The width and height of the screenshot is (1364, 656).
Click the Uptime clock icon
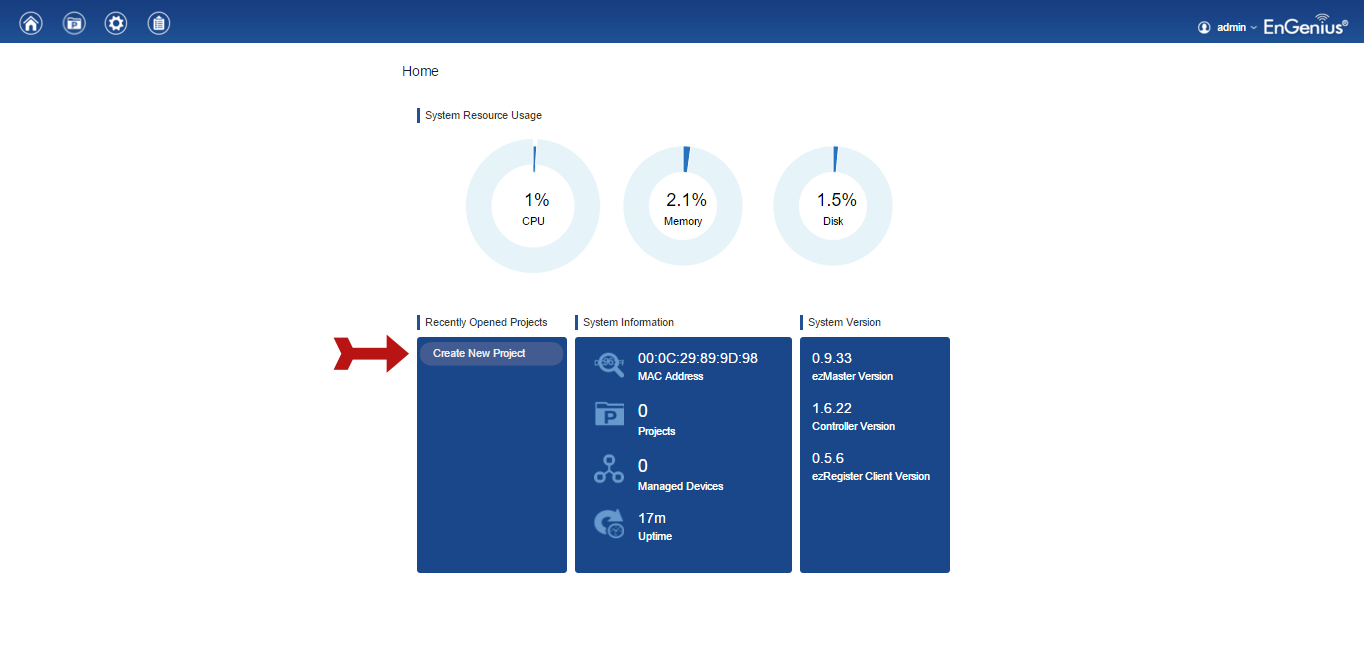point(609,524)
